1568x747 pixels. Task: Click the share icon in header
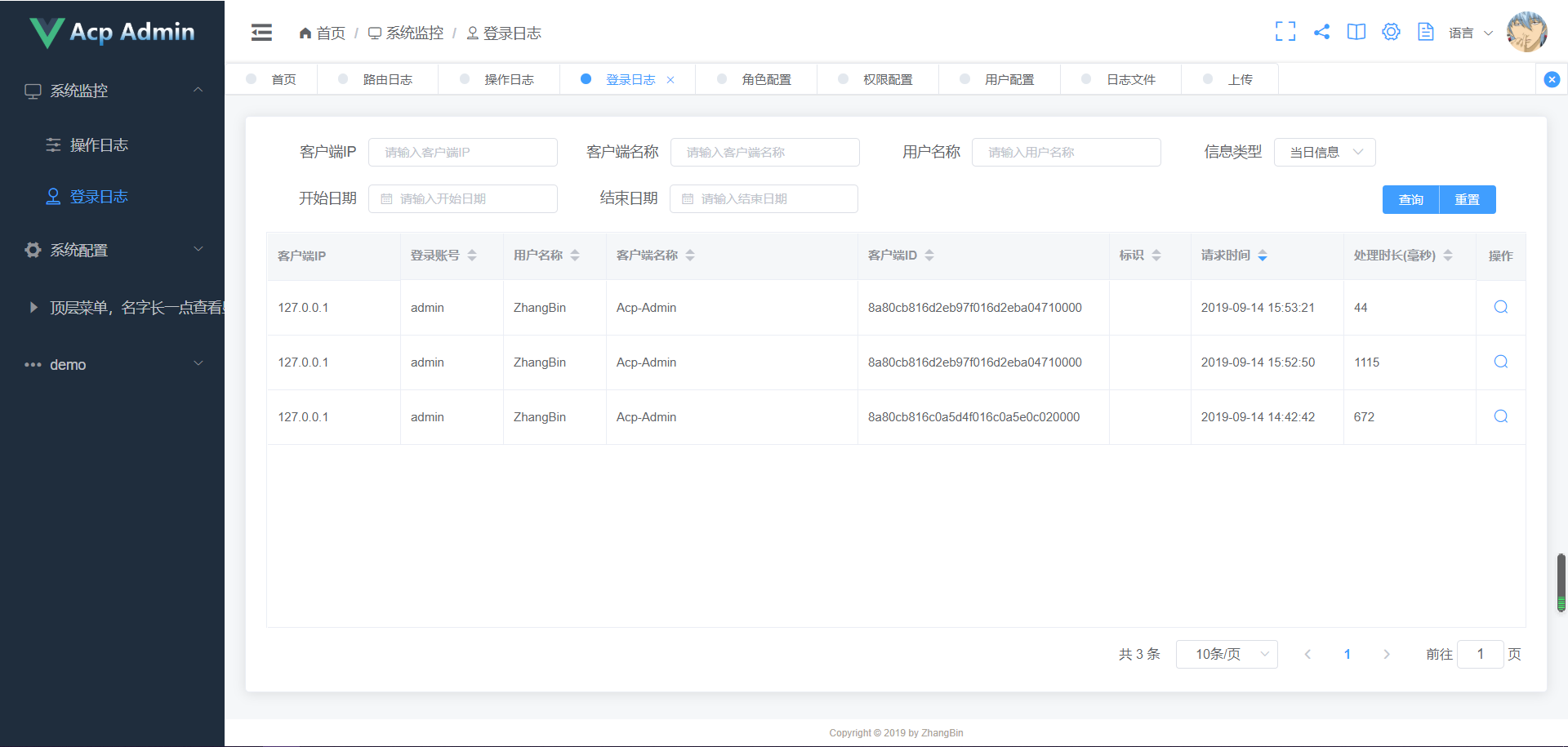1321,32
